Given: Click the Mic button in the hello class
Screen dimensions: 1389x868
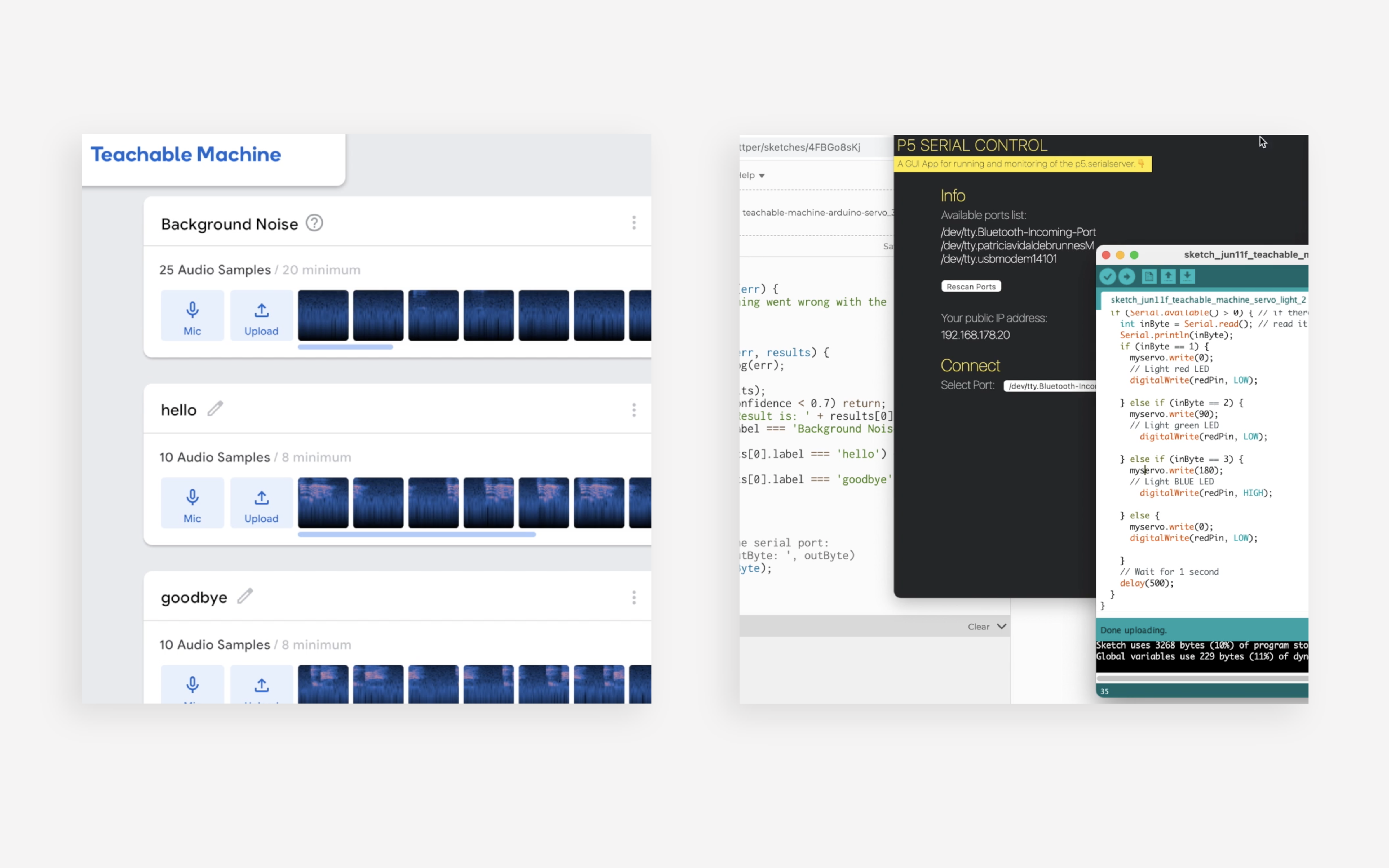Looking at the screenshot, I should [192, 503].
